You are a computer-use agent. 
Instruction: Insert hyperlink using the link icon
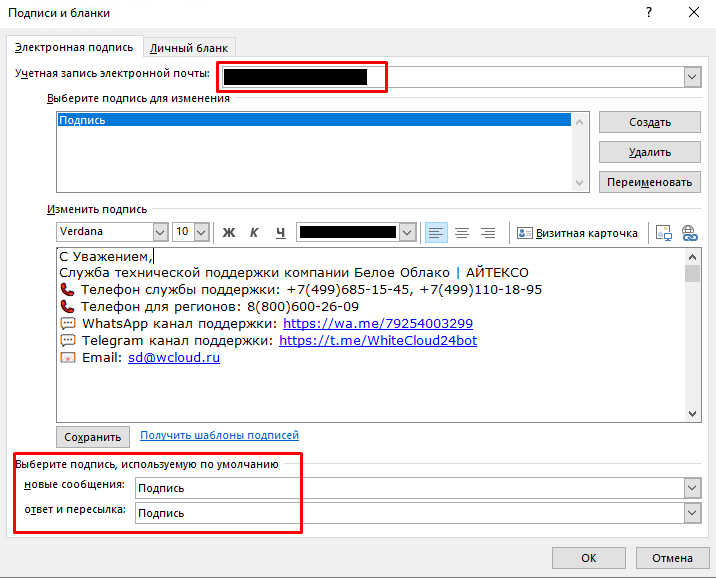tap(689, 233)
